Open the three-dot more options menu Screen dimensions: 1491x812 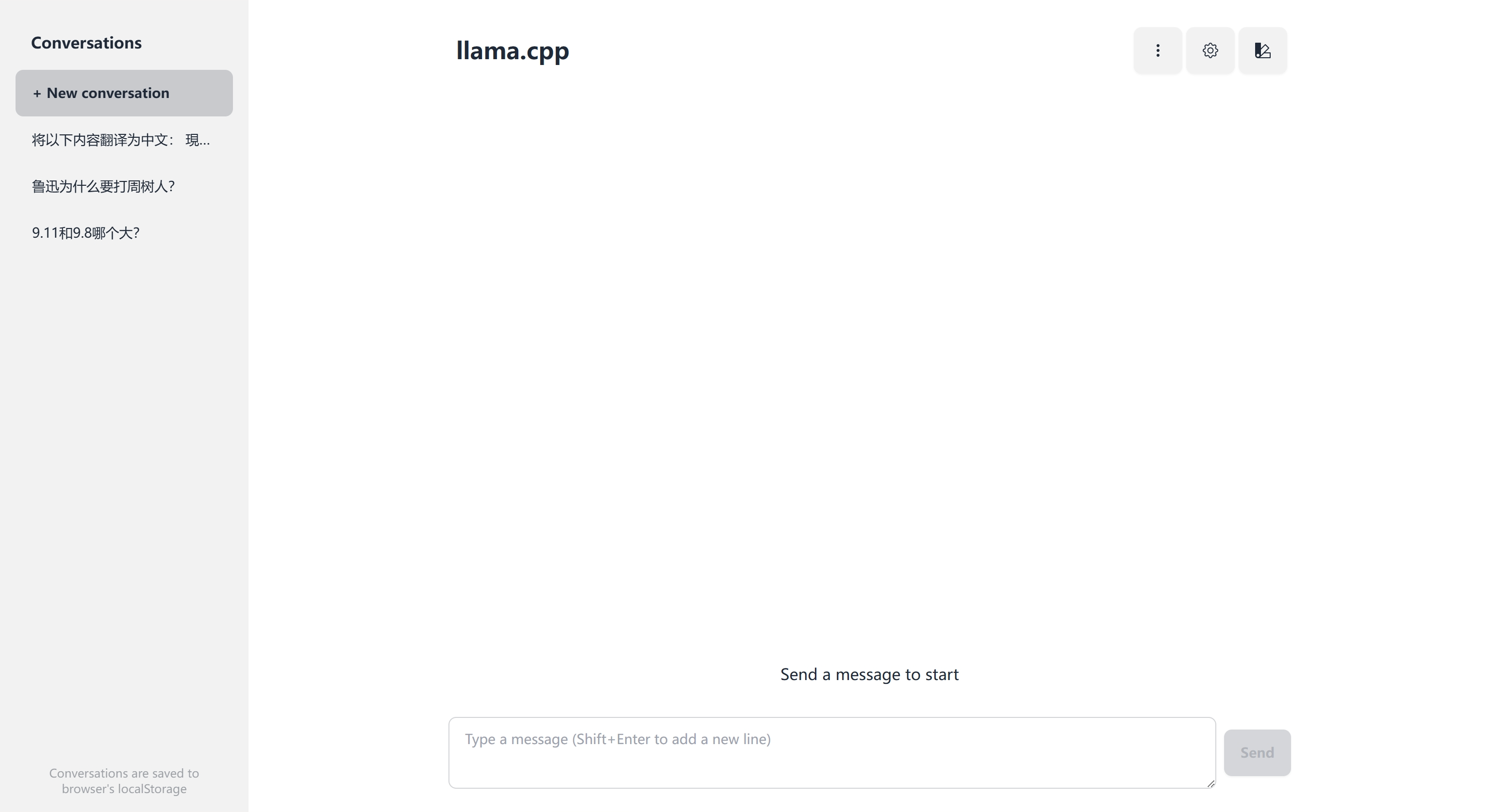point(1158,50)
